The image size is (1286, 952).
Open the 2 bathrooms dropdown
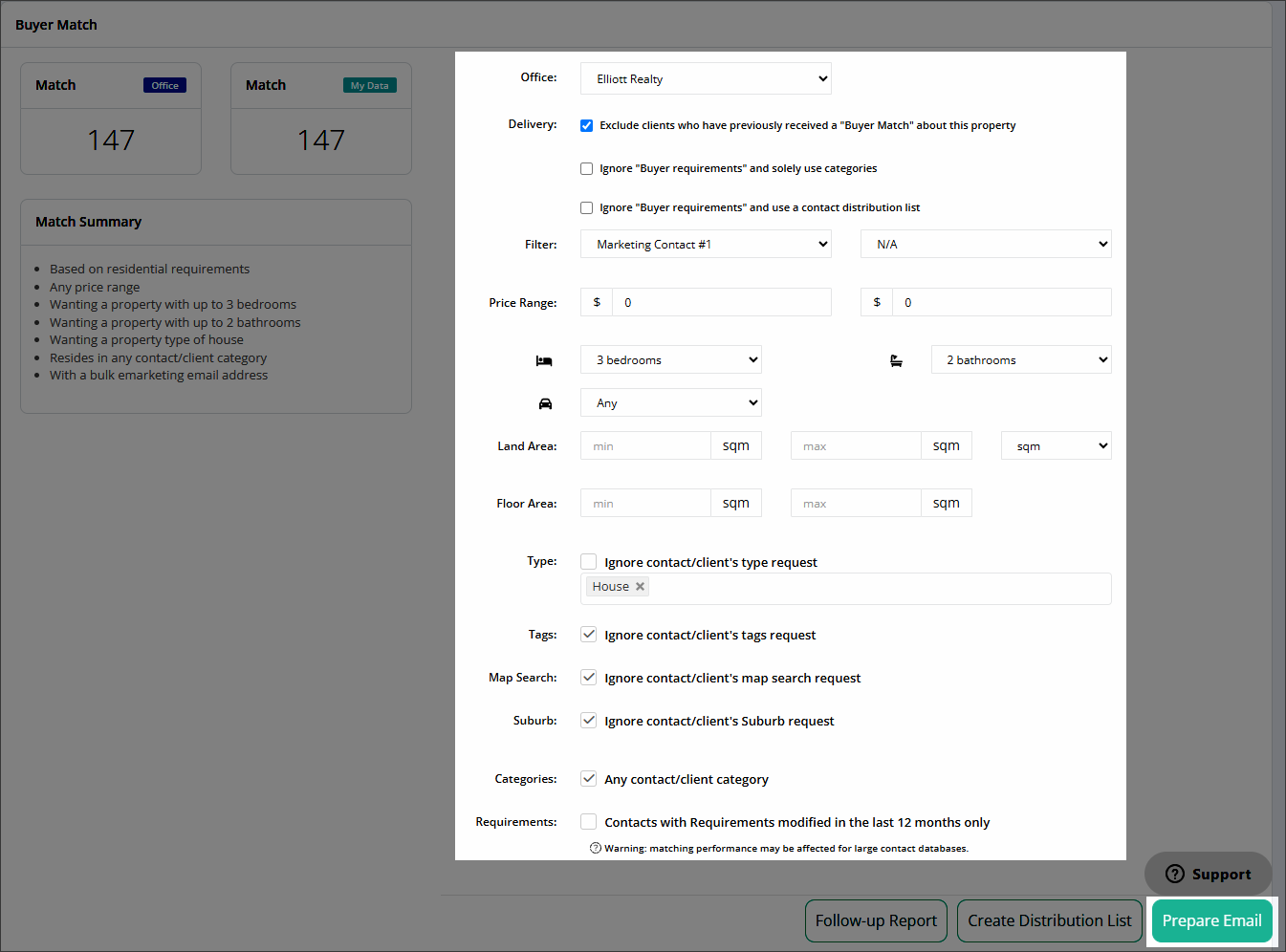1021,359
